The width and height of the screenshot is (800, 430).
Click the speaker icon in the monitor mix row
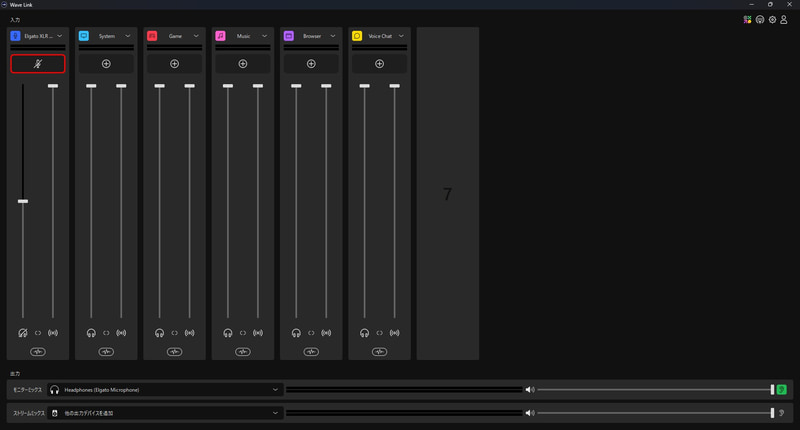tap(530, 390)
